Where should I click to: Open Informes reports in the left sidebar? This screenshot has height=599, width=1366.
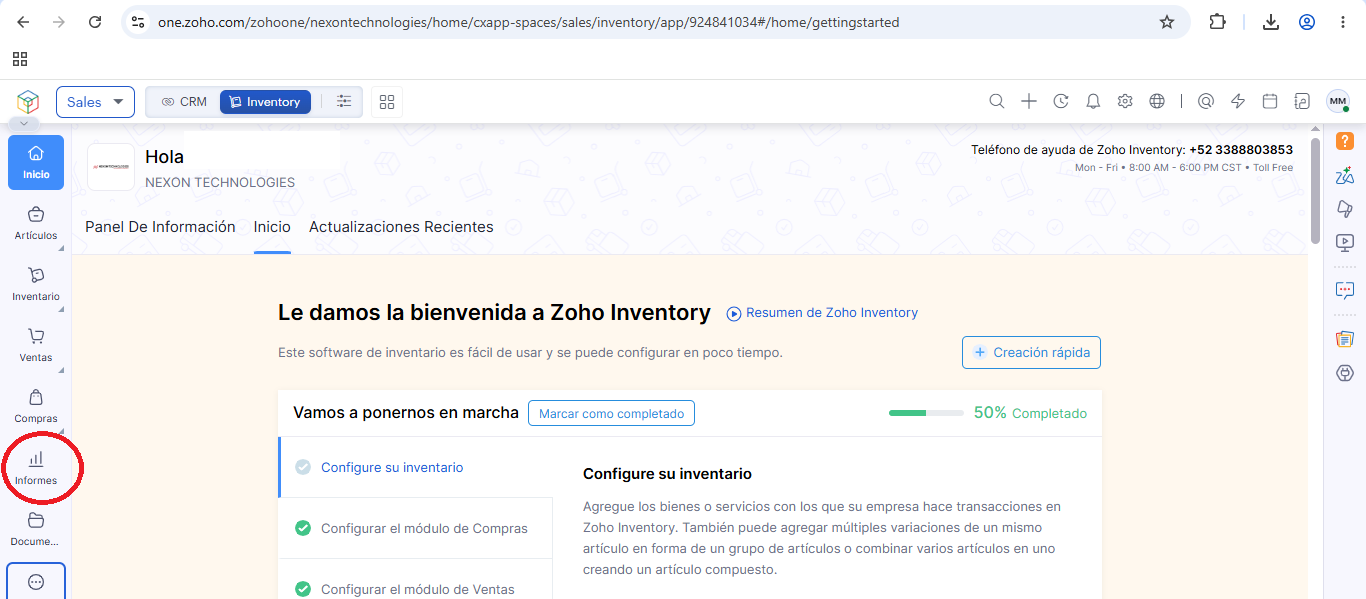36,468
